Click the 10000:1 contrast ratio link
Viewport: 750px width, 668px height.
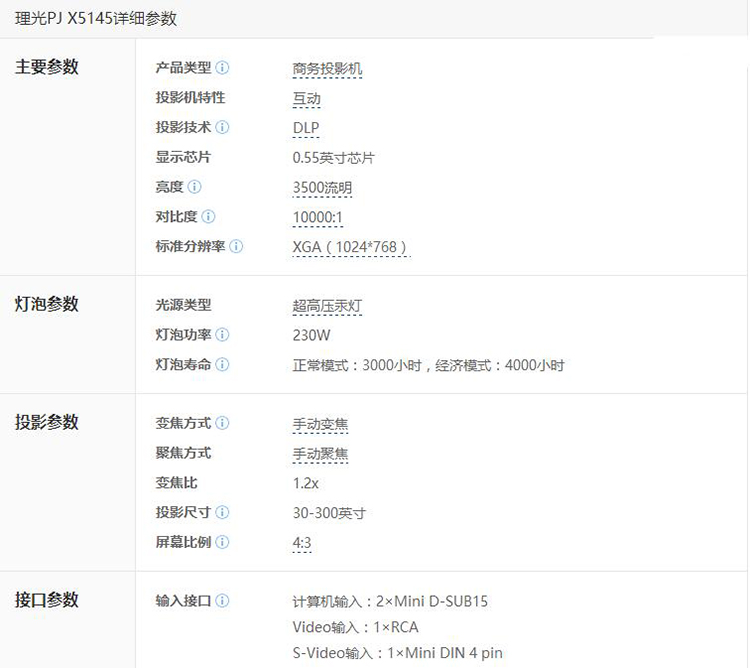tap(318, 217)
